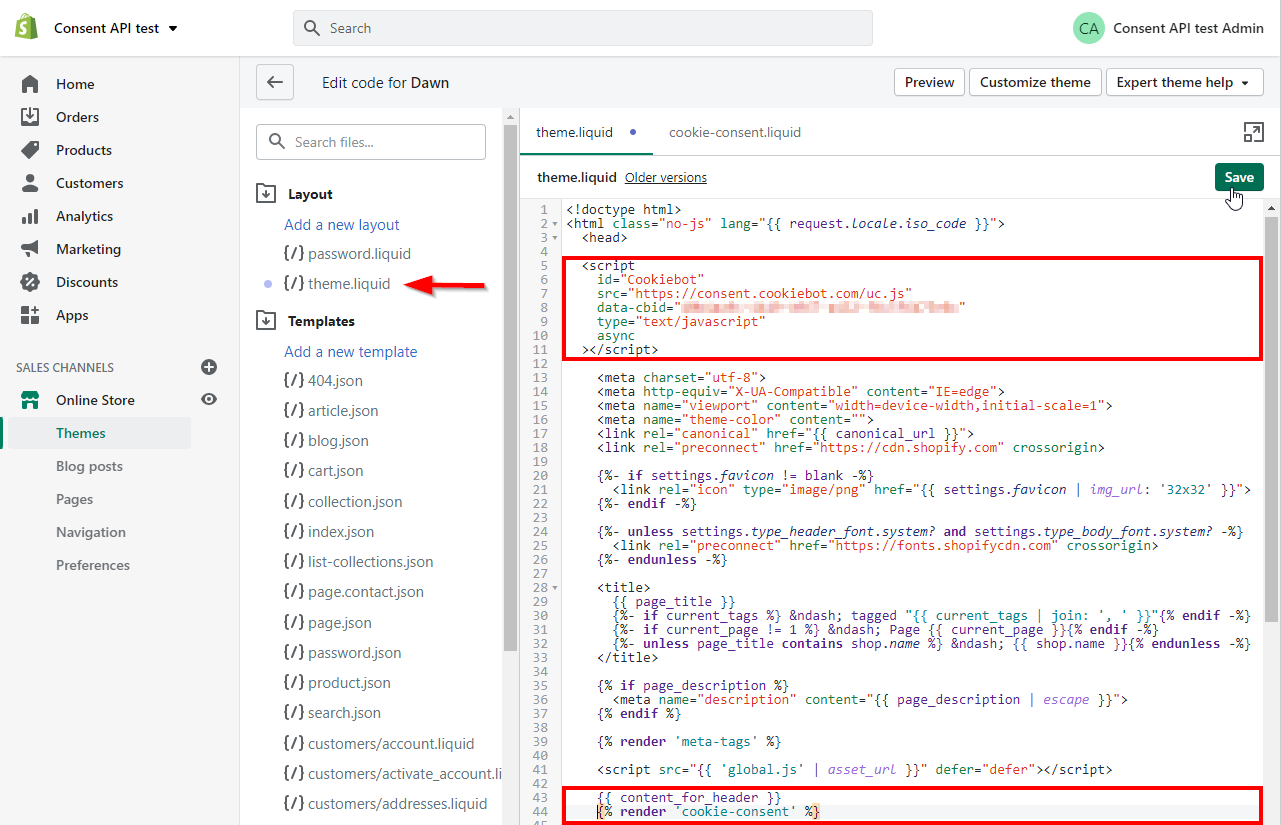Open the customers/activate_account file
Screen dimensions: 1281x825
coord(392,774)
